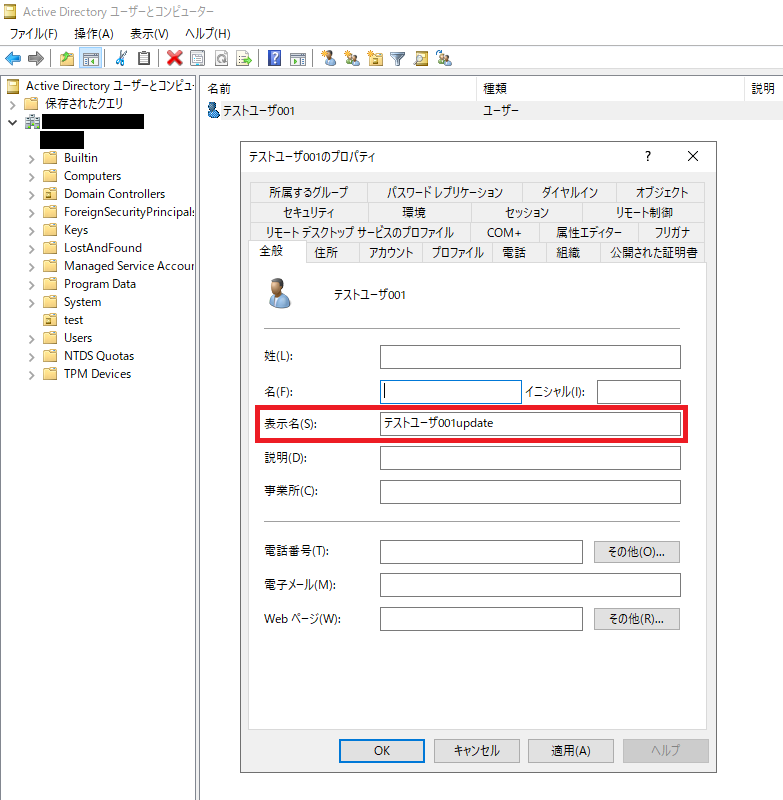Click the 電子メール(M) input field

point(530,585)
